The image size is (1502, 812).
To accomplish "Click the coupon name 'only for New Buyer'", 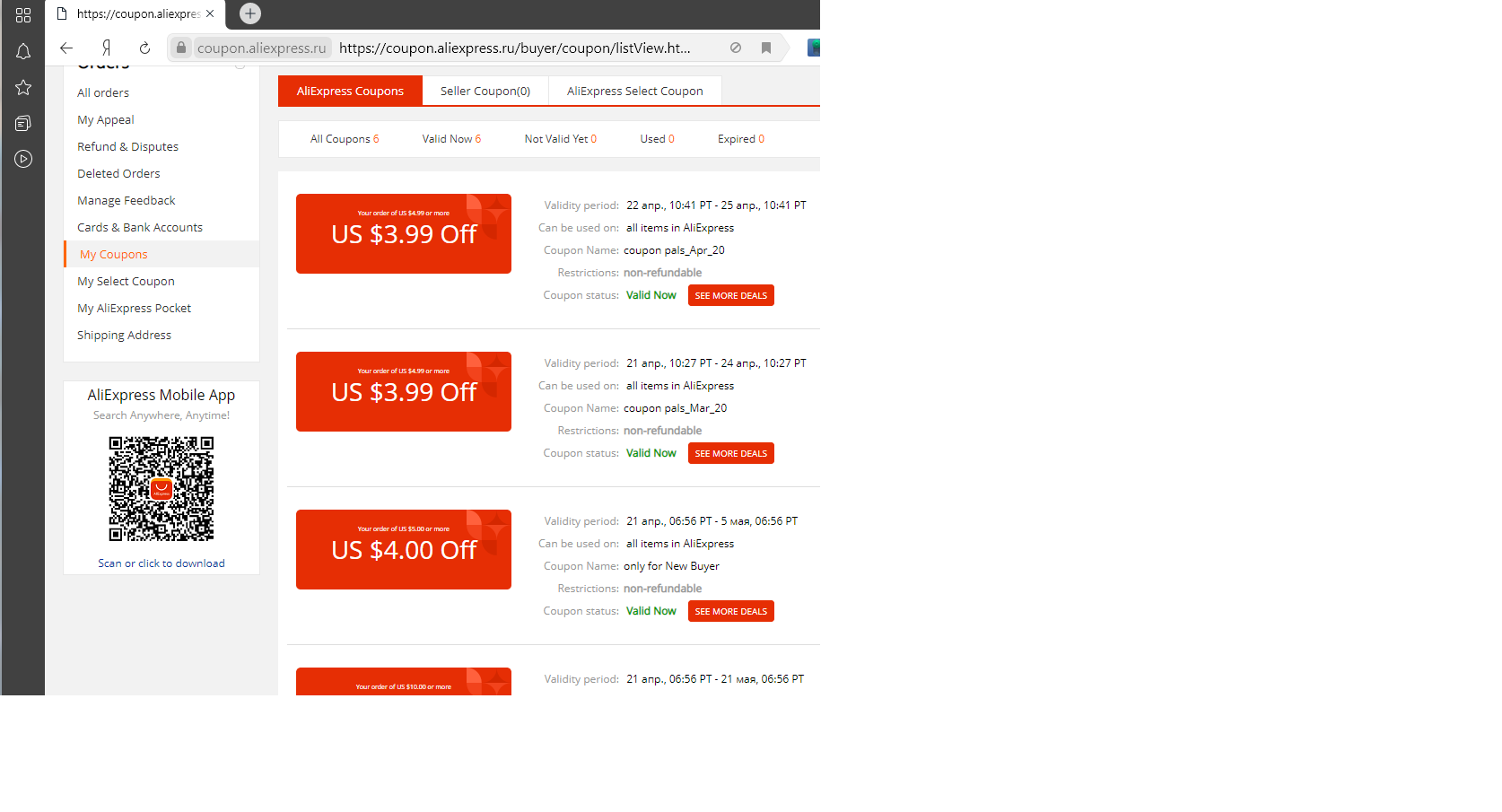I will [x=671, y=566].
